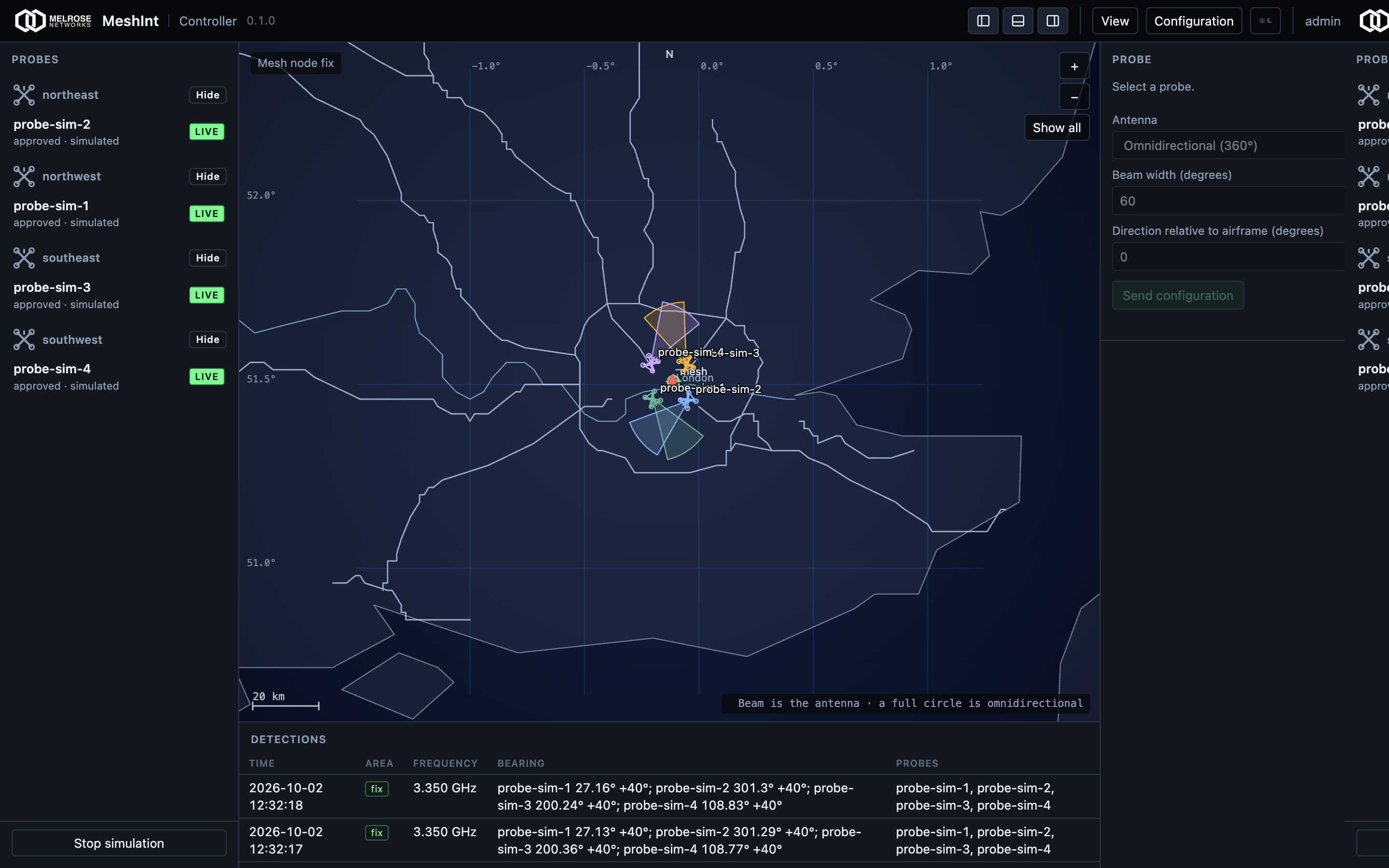This screenshot has width=1389, height=868.
Task: Click Send configuration button
Action: 1178,295
